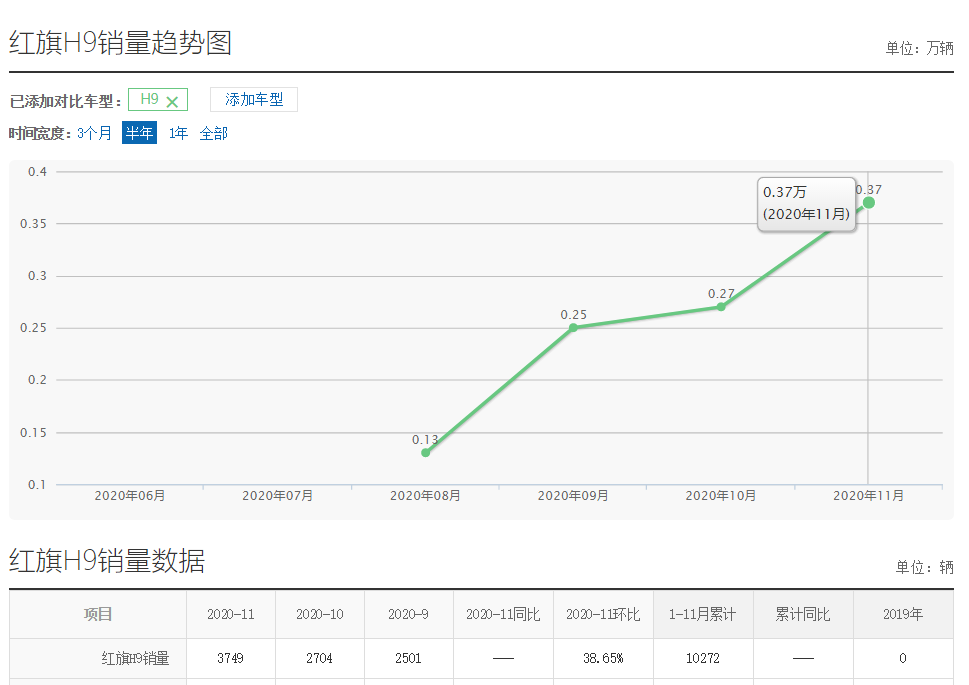This screenshot has width=969, height=685.
Task: Click the 0 cell under 2019年
Action: click(903, 658)
